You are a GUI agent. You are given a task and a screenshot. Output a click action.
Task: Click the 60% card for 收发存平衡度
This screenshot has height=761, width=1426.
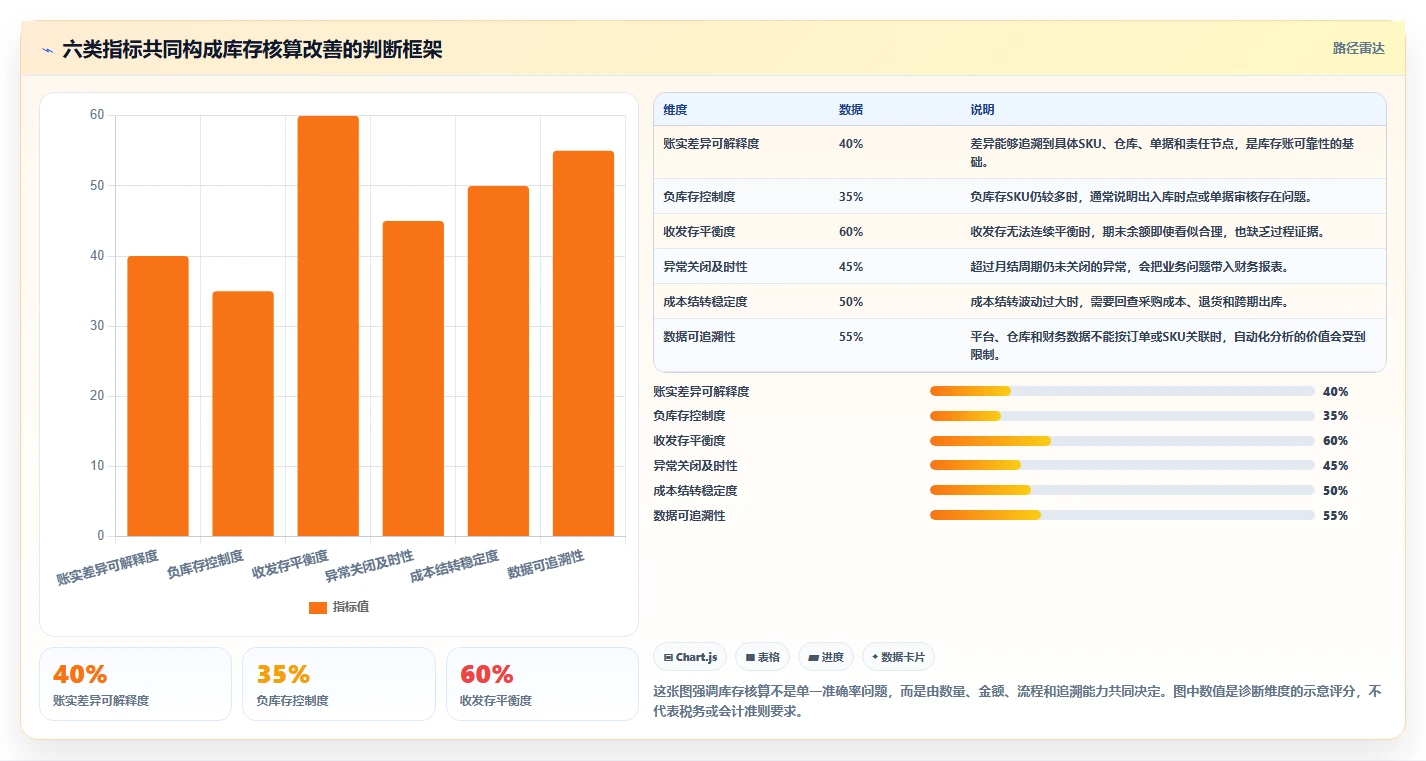click(x=542, y=684)
